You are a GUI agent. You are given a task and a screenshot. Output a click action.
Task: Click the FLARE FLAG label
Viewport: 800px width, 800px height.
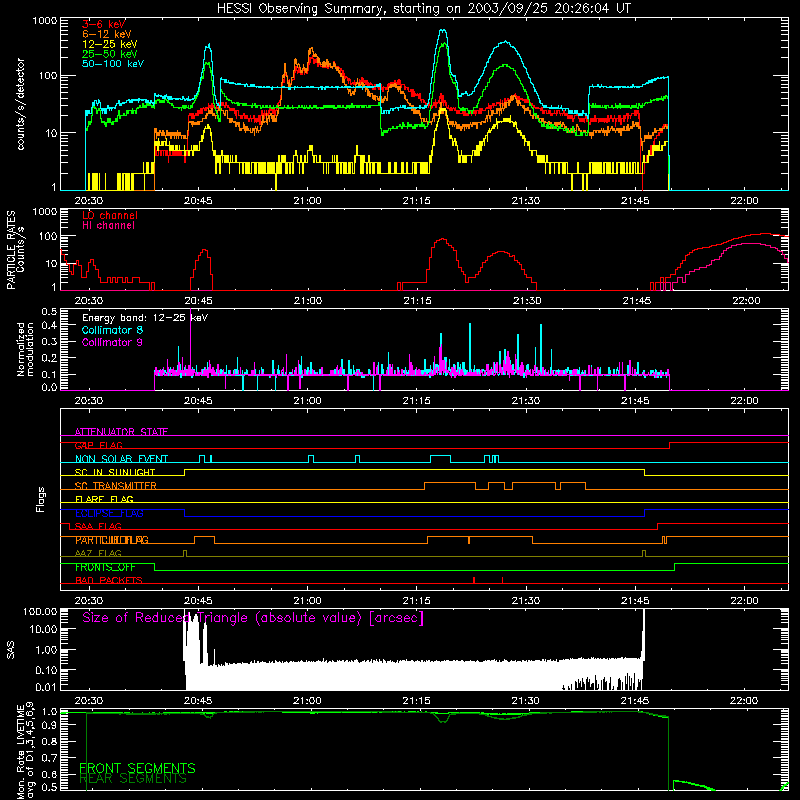104,499
